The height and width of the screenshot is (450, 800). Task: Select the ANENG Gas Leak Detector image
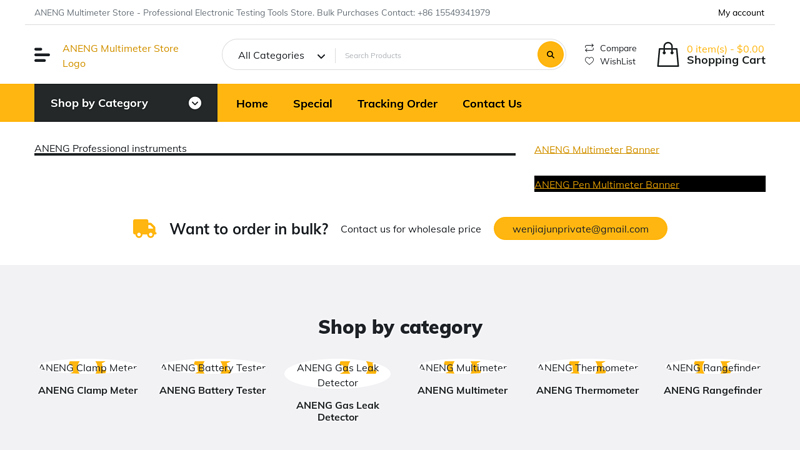point(337,374)
